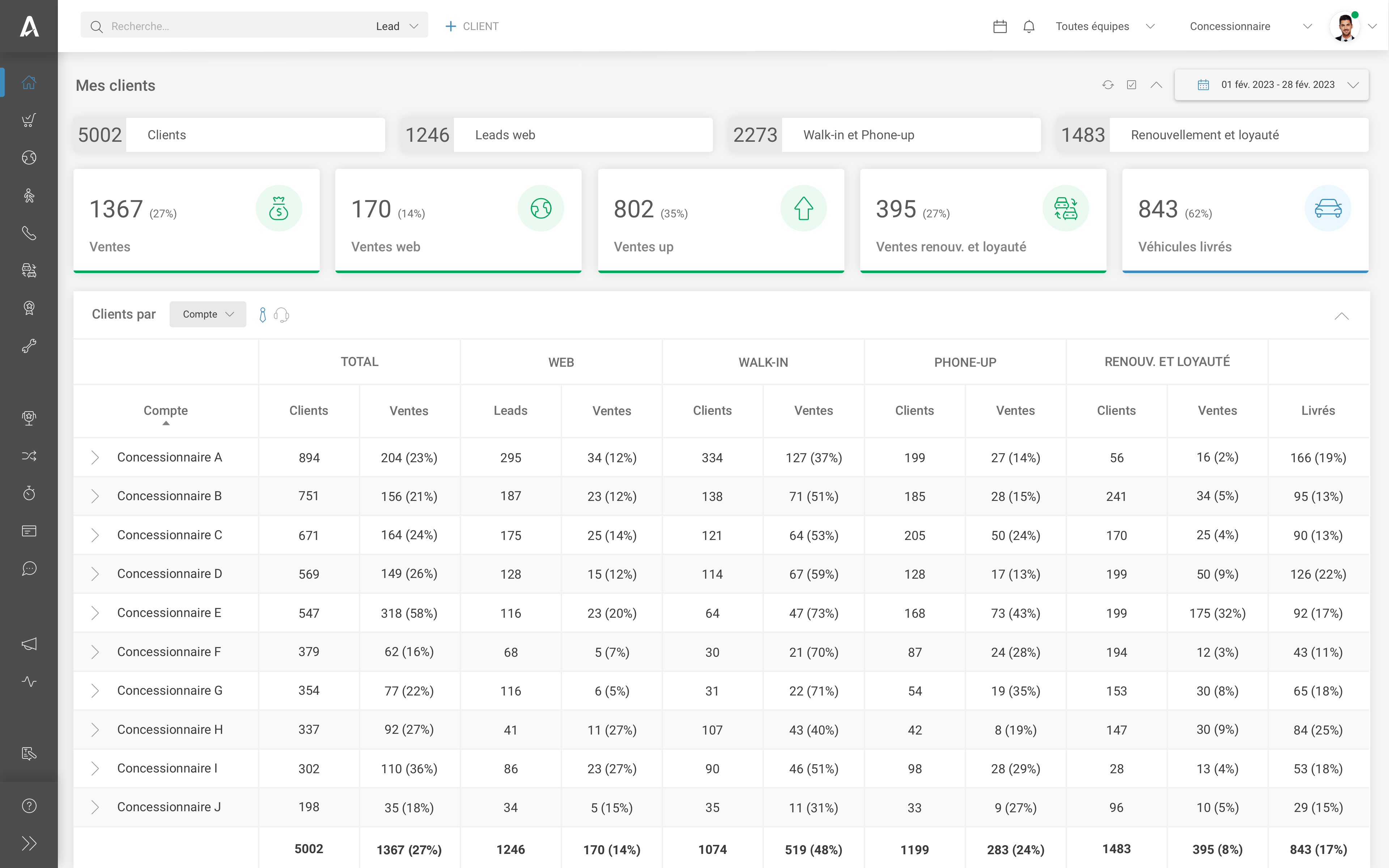Open the trophy sidebar icon
1389x868 pixels.
coord(29,418)
